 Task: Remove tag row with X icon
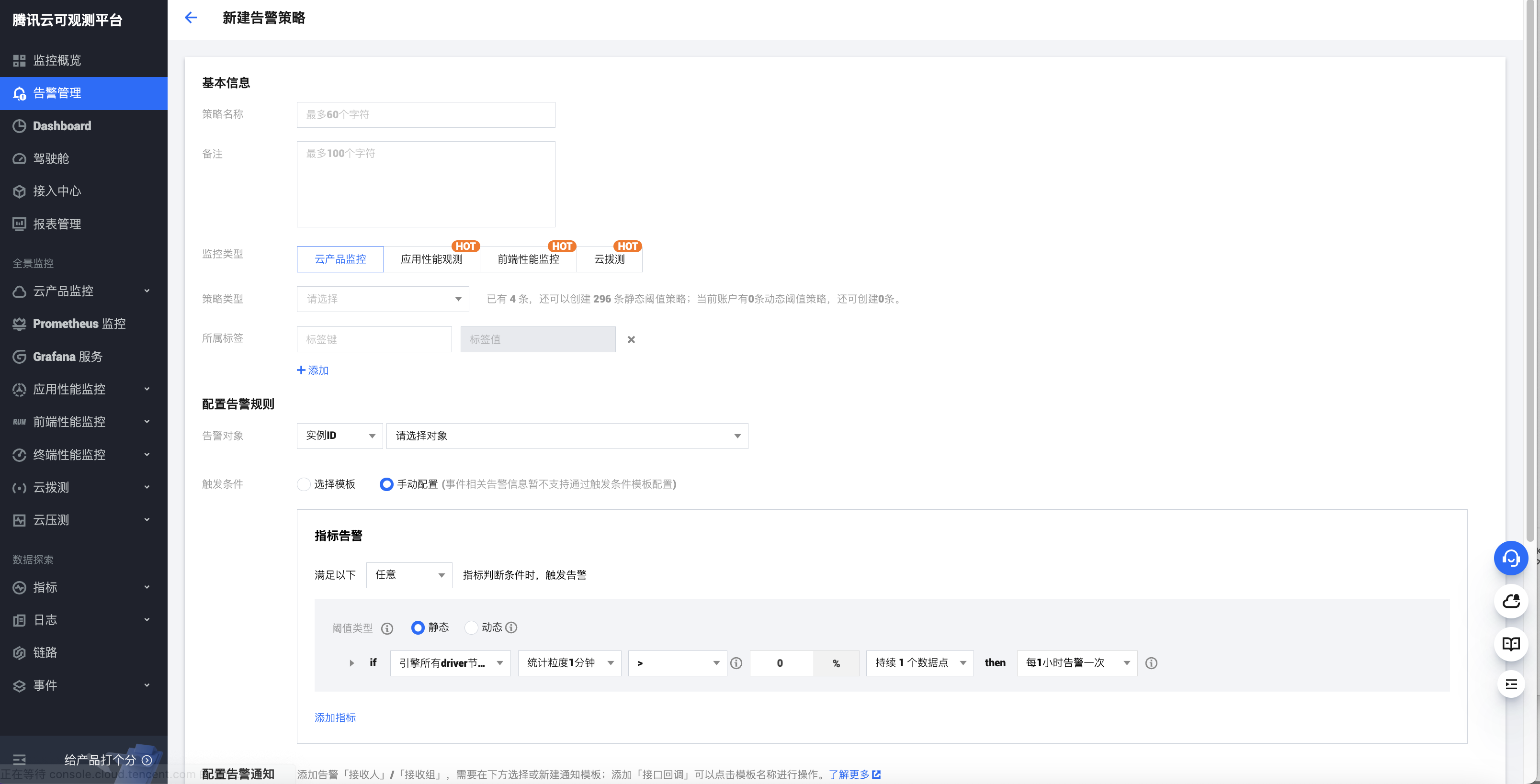point(631,339)
